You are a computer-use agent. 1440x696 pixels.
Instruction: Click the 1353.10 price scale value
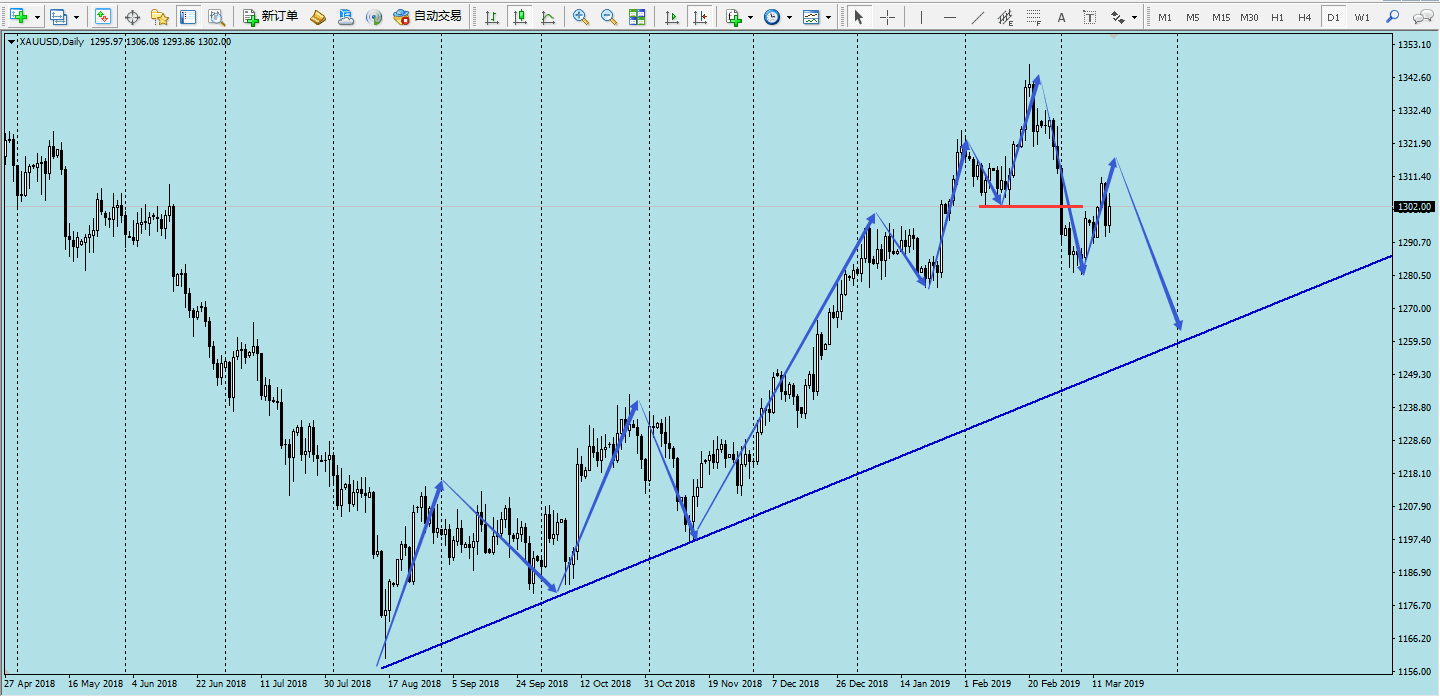coord(1412,45)
